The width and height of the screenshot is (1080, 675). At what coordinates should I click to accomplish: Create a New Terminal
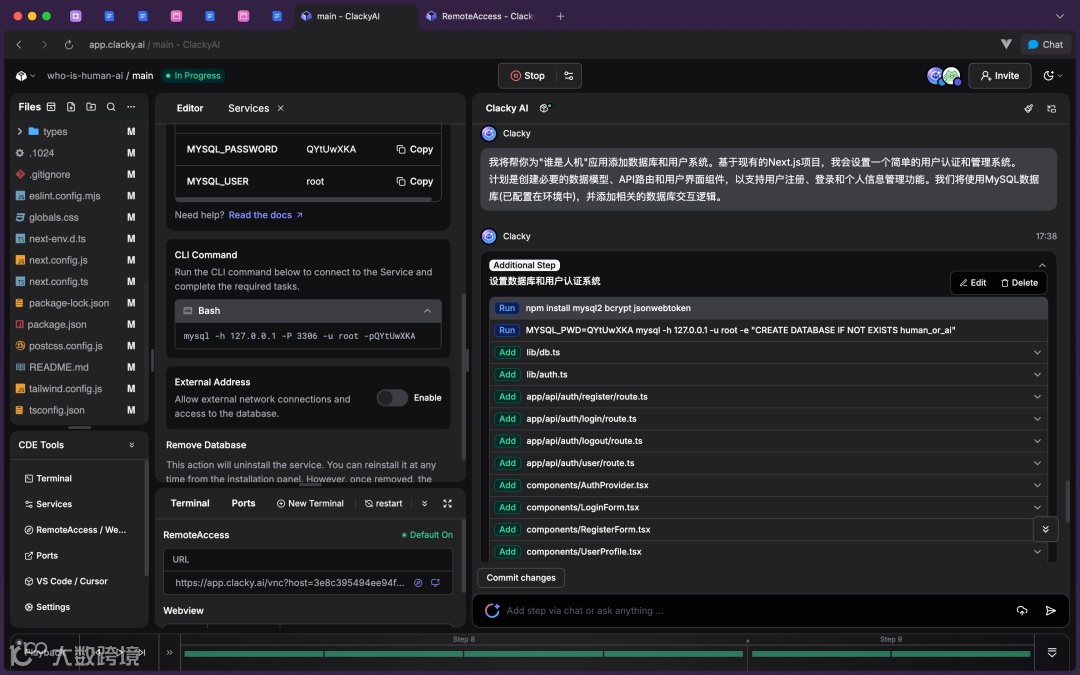point(310,503)
